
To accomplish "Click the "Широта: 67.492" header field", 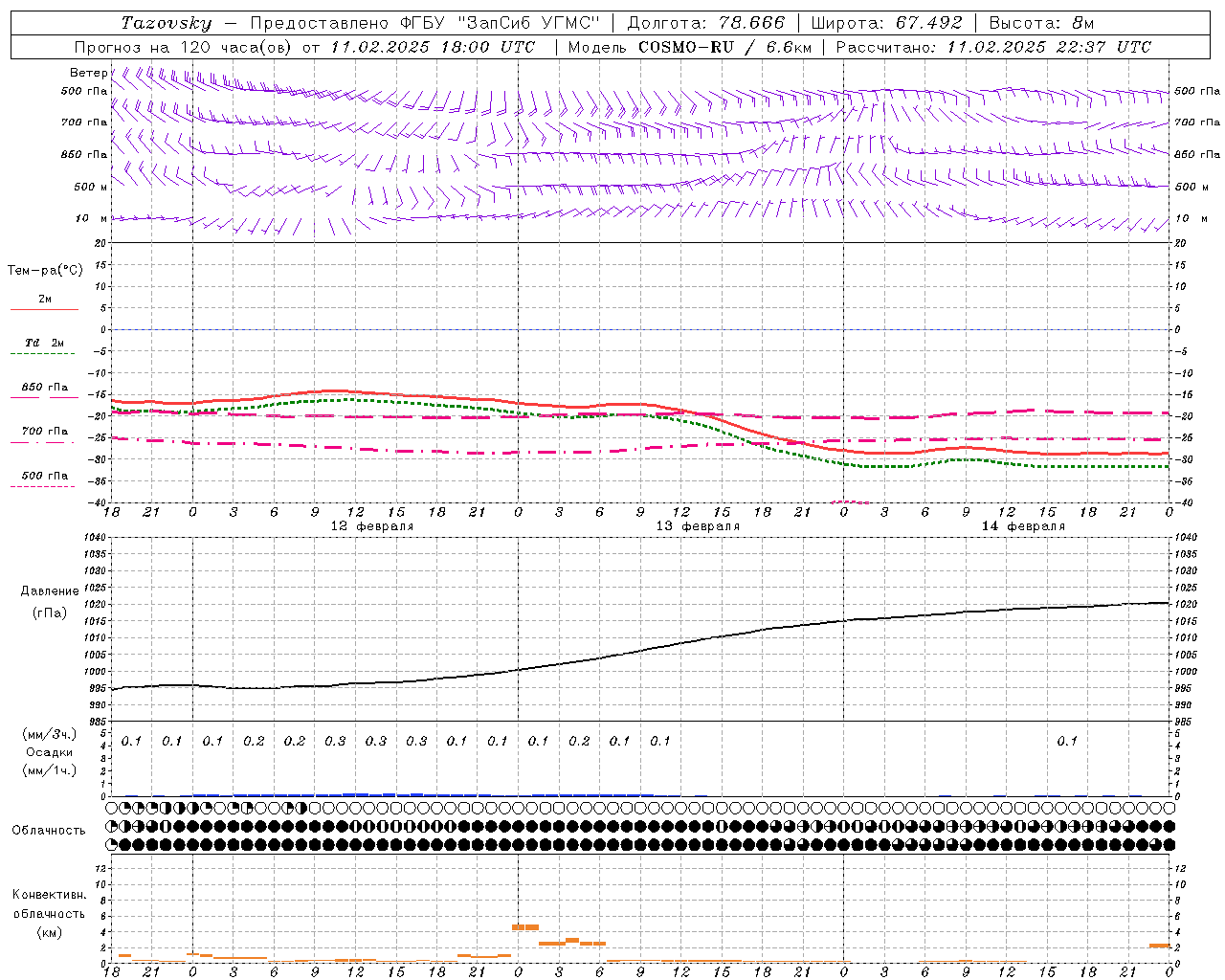I will 886,23.
